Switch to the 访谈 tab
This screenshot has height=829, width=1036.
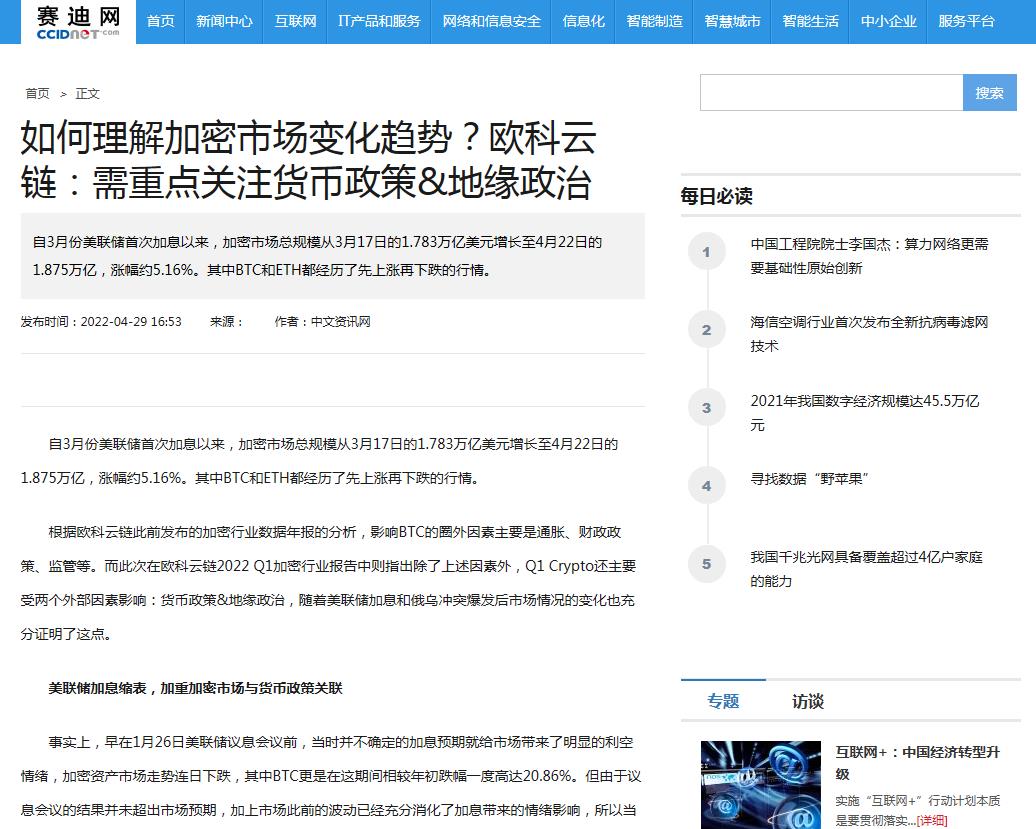(807, 701)
